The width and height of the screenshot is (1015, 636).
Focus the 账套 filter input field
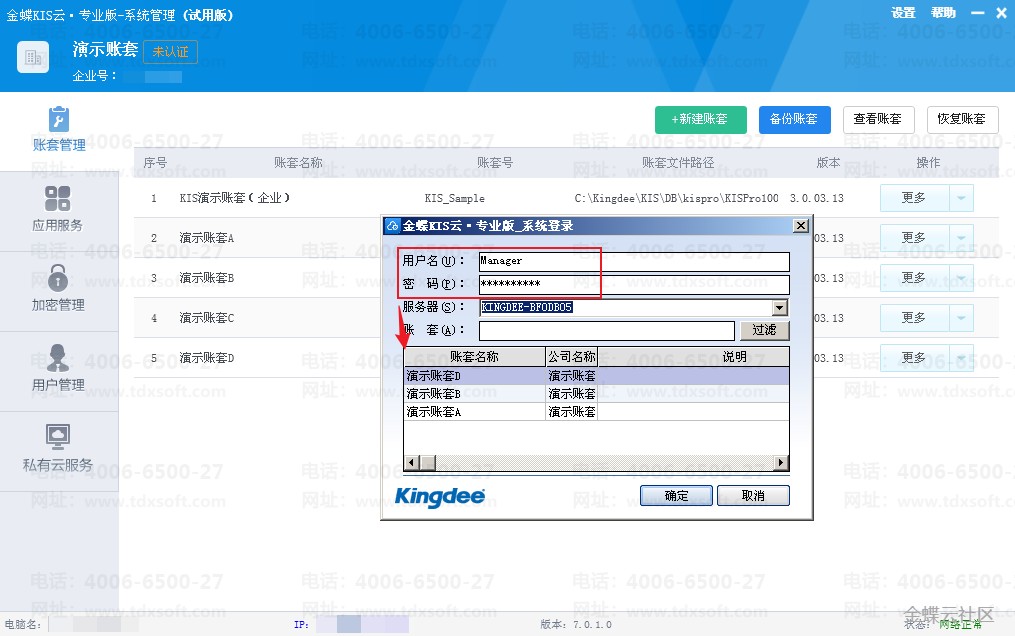point(607,331)
